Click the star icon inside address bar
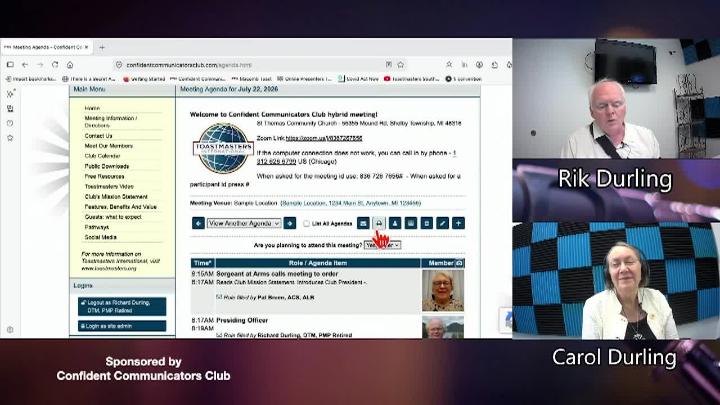The width and height of the screenshot is (720, 405). (401, 65)
